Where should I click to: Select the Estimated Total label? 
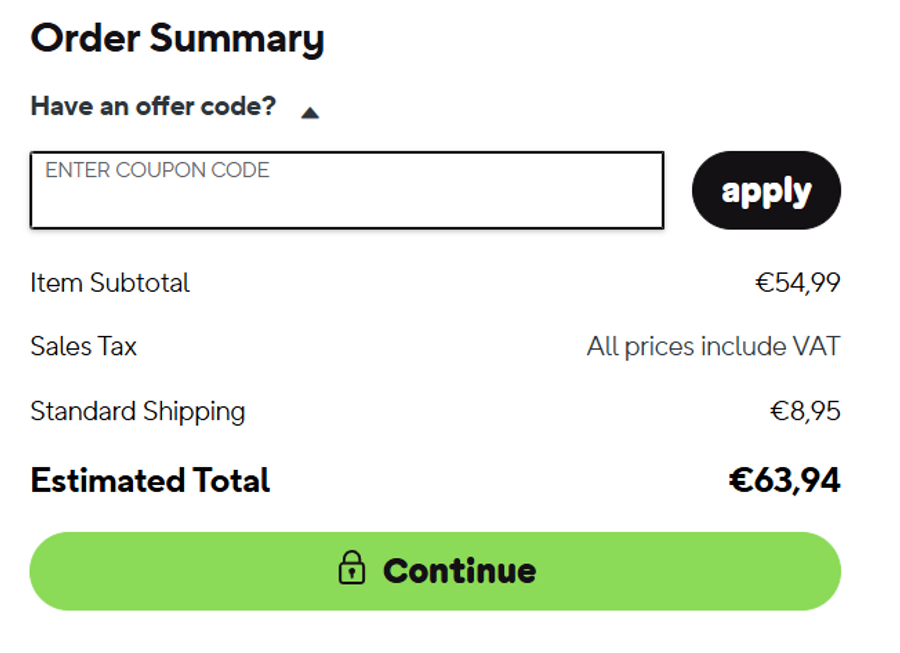(150, 480)
